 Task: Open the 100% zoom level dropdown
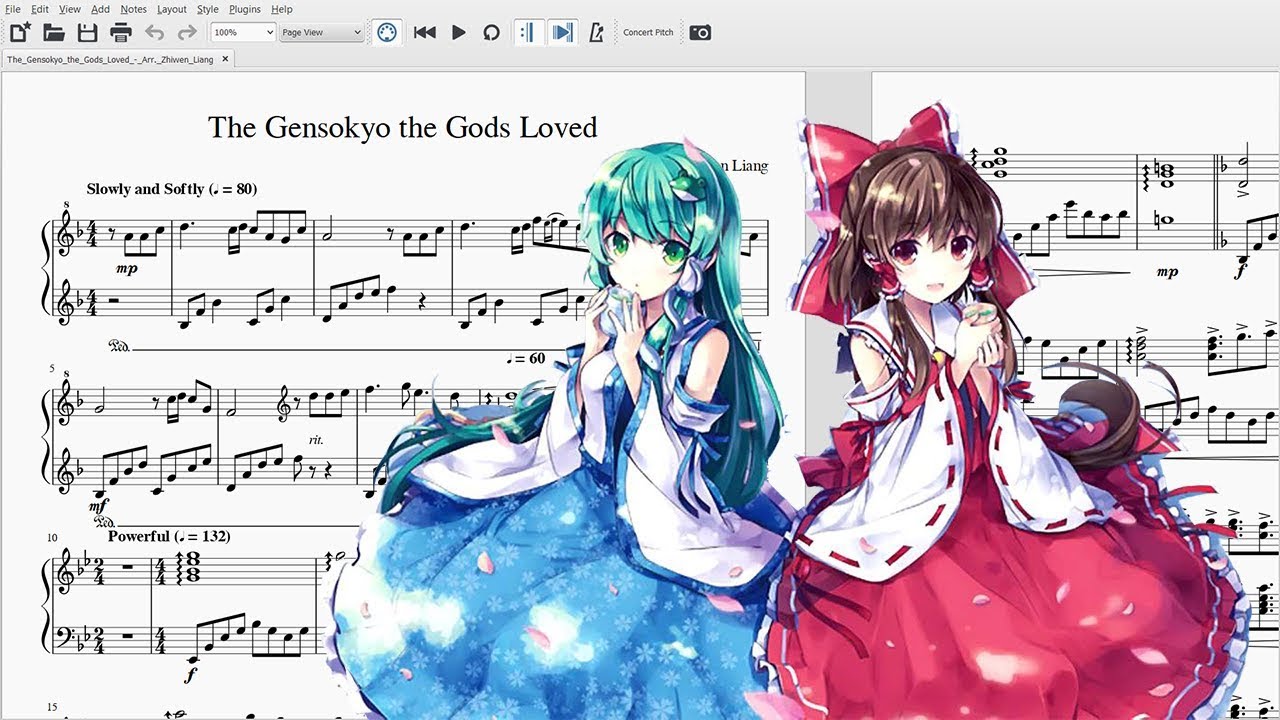(243, 32)
